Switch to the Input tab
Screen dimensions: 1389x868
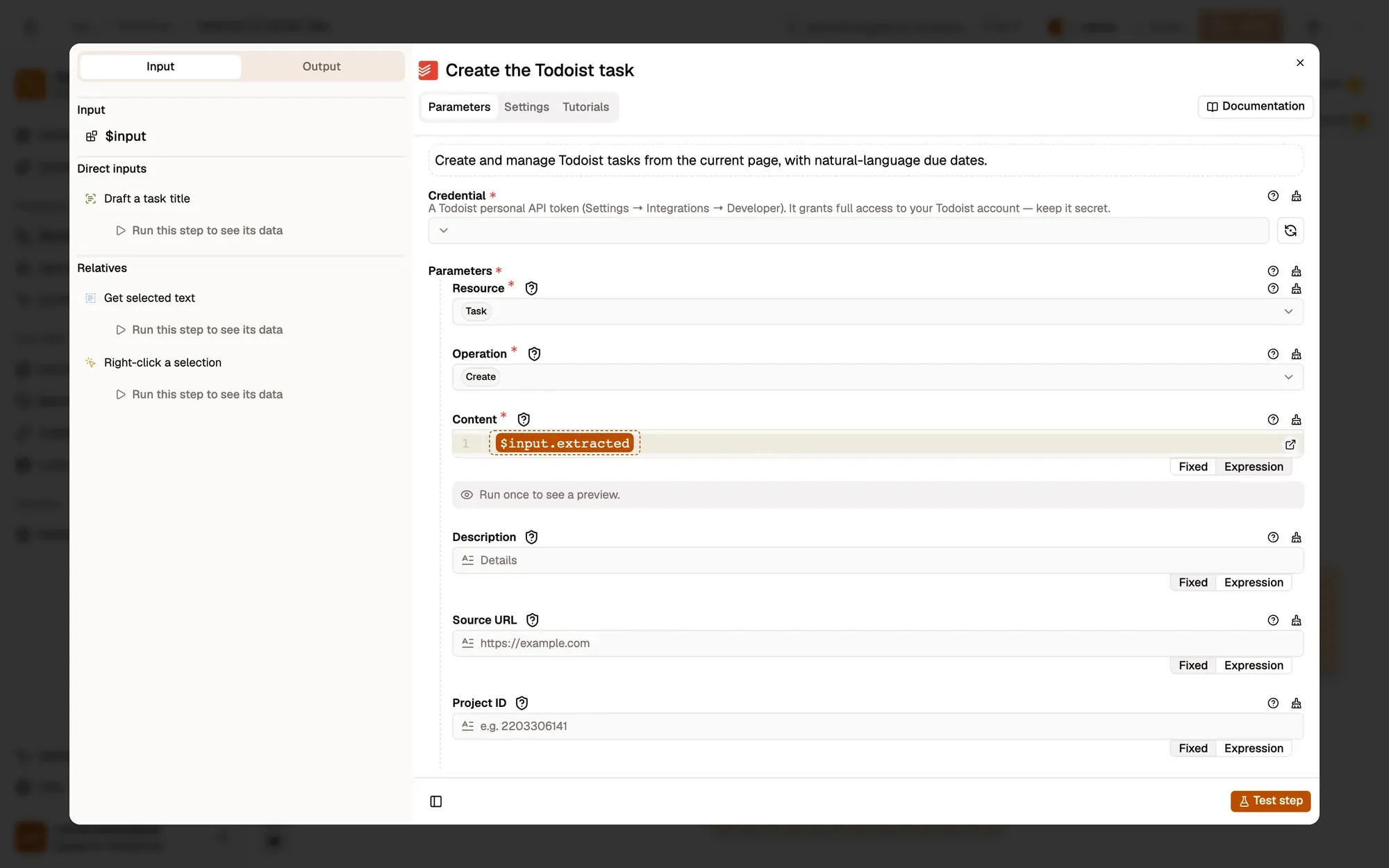[160, 67]
